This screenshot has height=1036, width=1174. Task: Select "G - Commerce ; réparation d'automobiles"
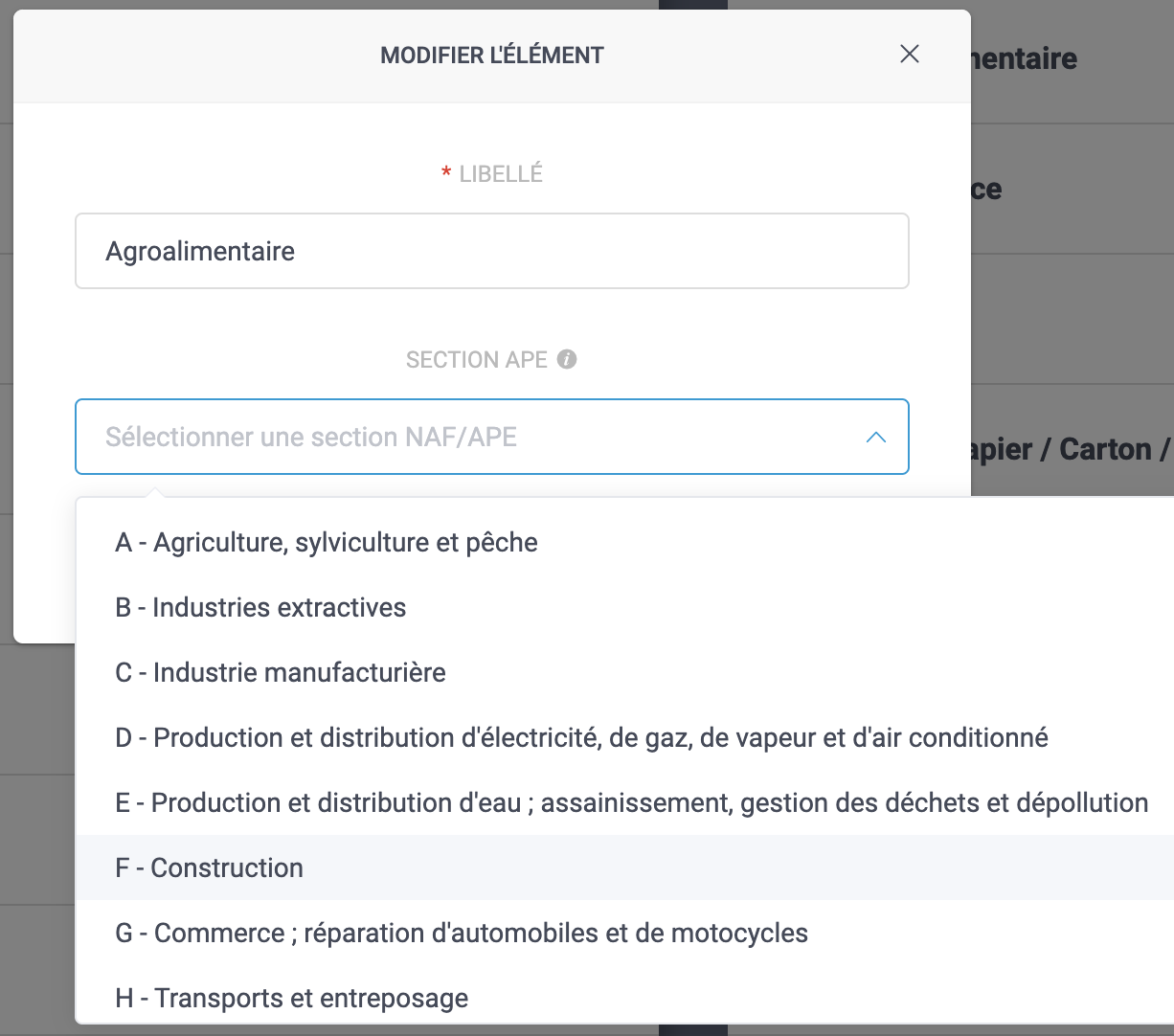coord(460,933)
